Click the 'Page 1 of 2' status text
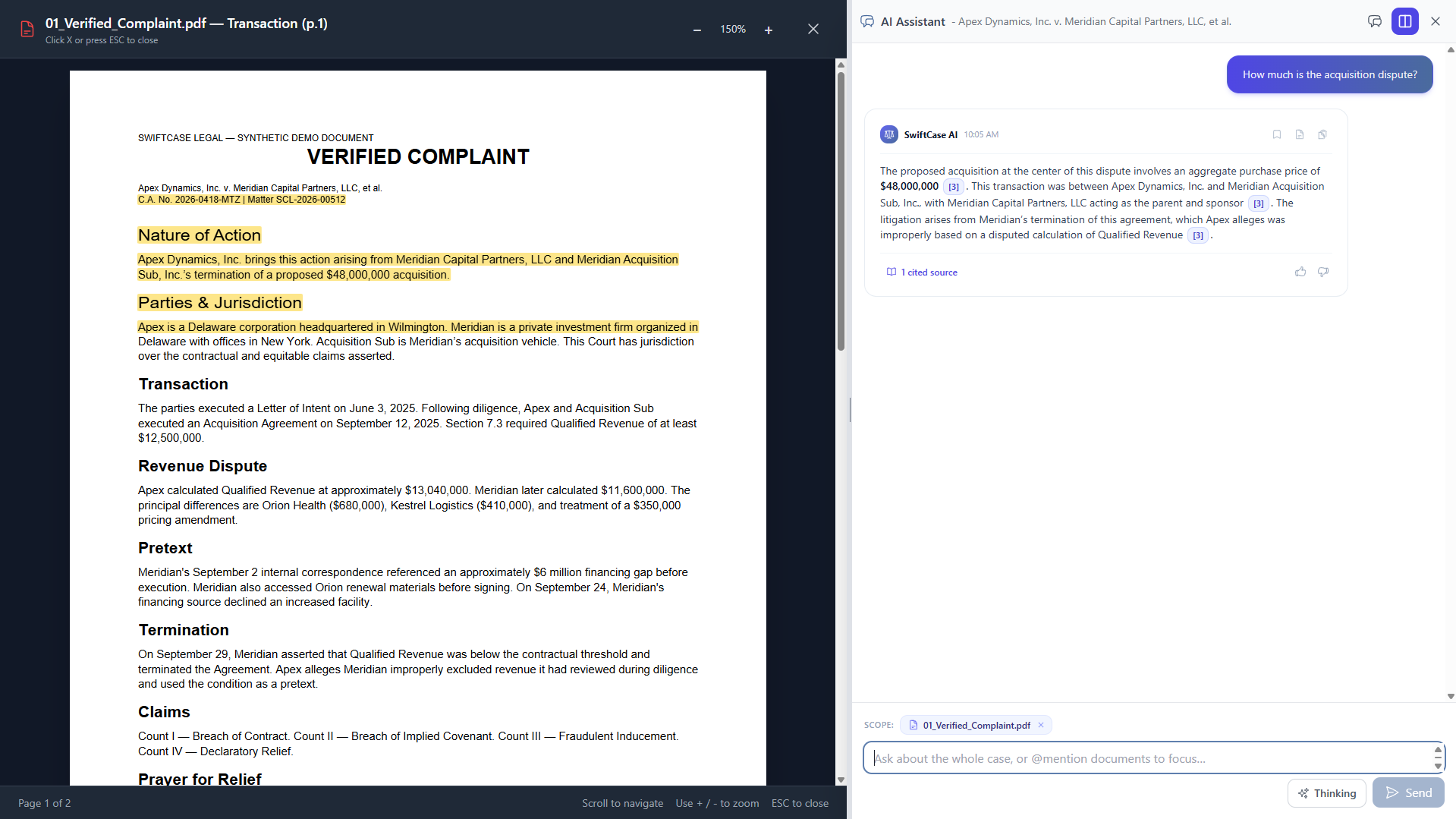This screenshot has width=1456, height=819. [44, 803]
